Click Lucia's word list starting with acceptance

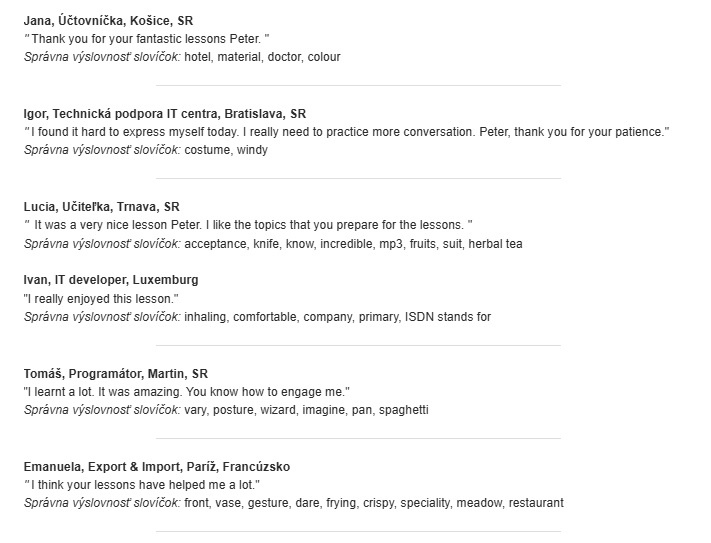point(353,243)
